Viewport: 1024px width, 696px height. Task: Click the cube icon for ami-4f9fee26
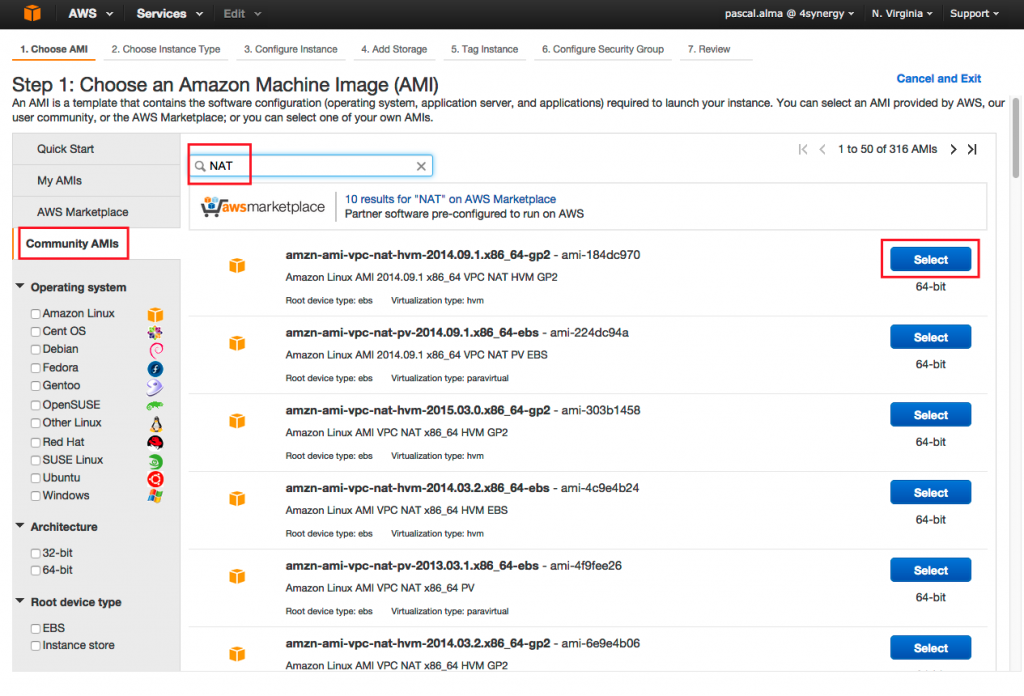tap(237, 577)
